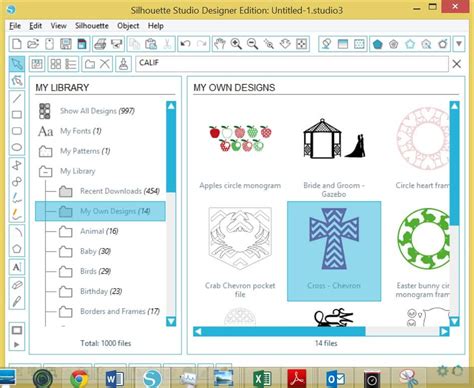474x388 pixels.
Task: Select Easter bunny circle monogram frame
Action: 422,252
